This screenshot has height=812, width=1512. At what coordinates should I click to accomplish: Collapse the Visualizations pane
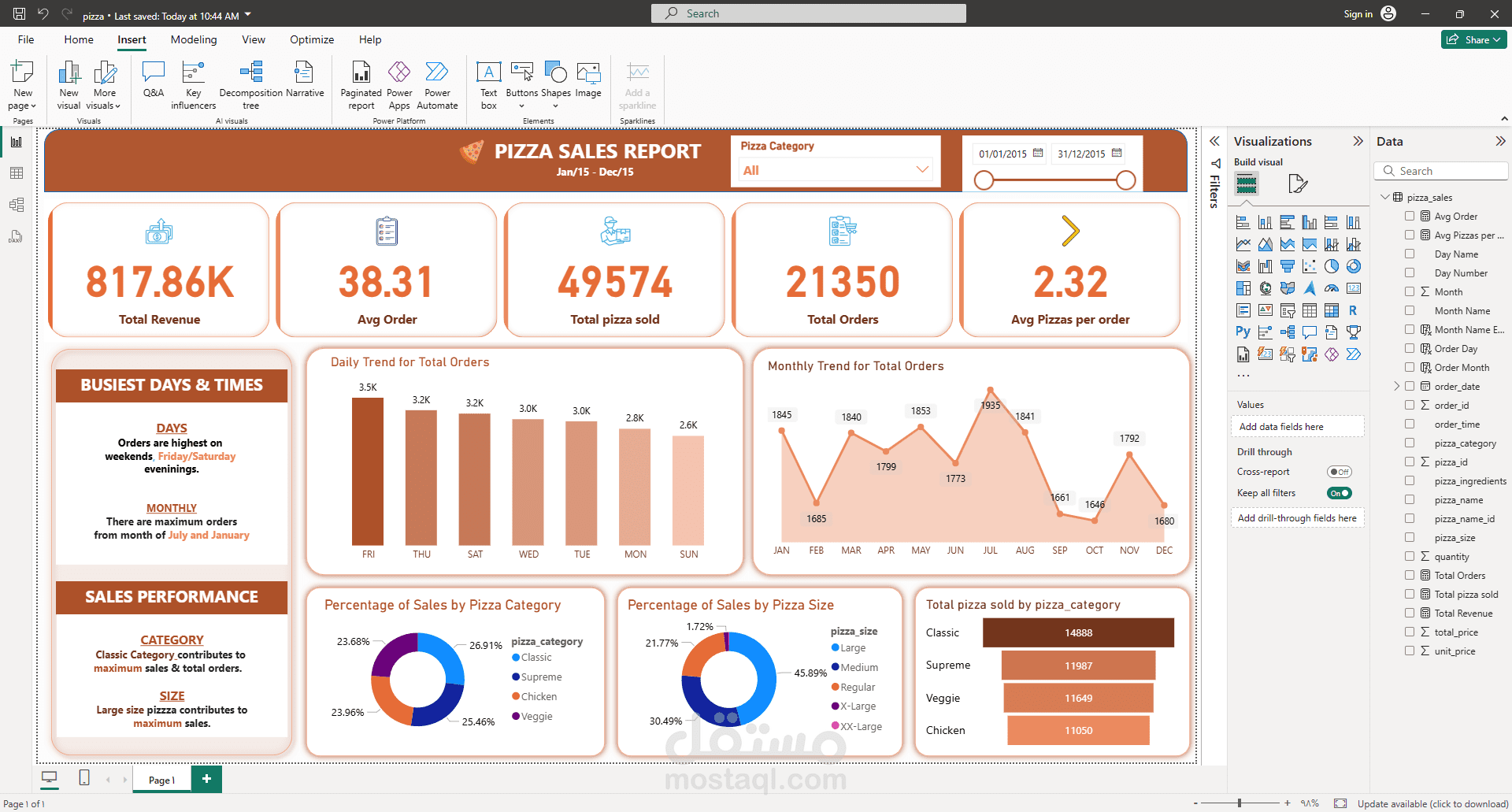coord(1358,141)
